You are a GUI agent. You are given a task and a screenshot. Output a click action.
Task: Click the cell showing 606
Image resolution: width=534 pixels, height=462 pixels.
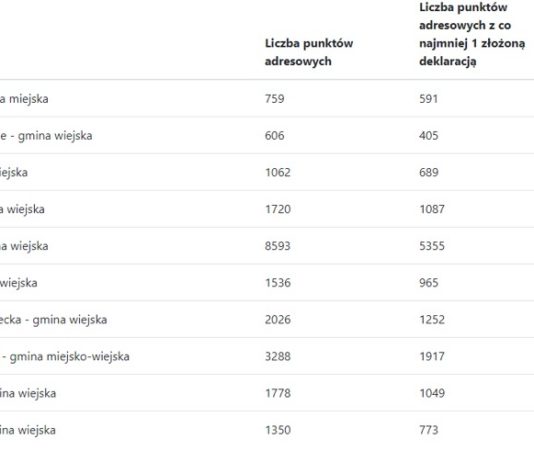coord(274,136)
